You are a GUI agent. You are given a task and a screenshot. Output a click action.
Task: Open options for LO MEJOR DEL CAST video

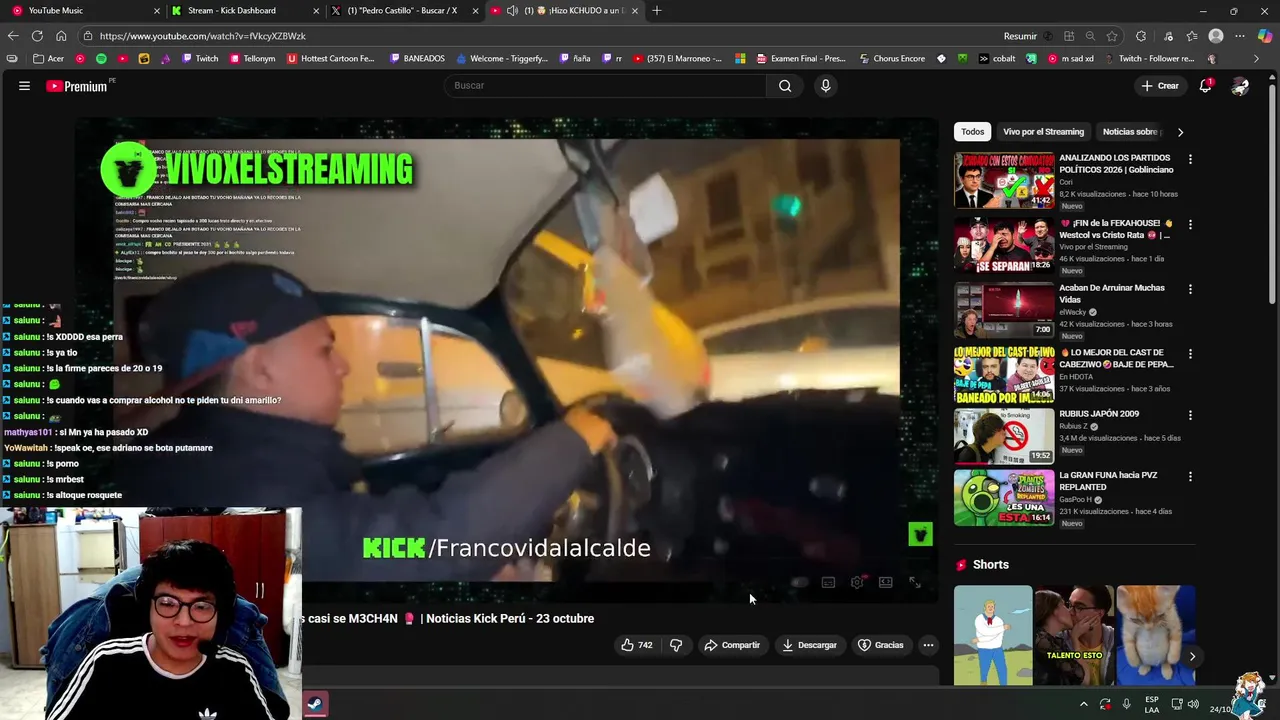1190,354
